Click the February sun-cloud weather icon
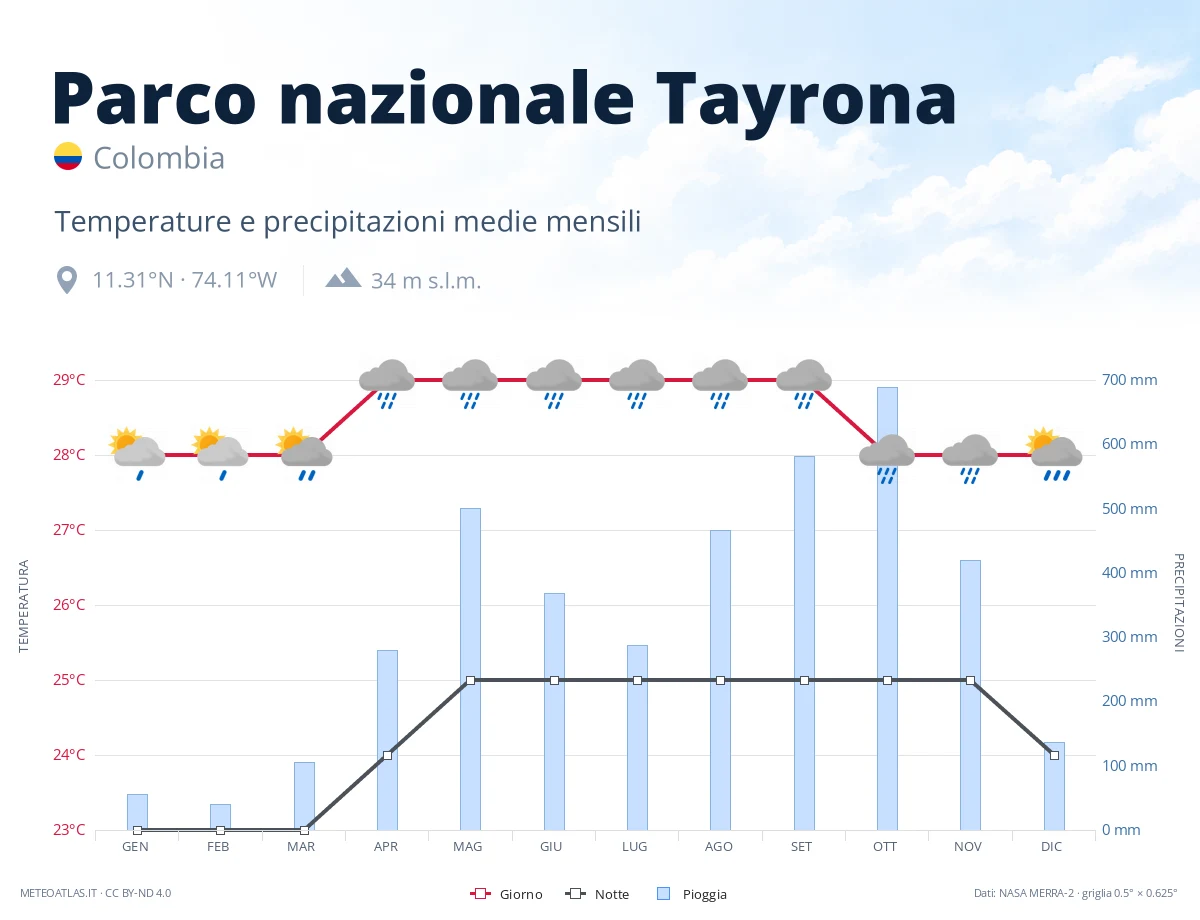This screenshot has width=1200, height=920. click(221, 454)
